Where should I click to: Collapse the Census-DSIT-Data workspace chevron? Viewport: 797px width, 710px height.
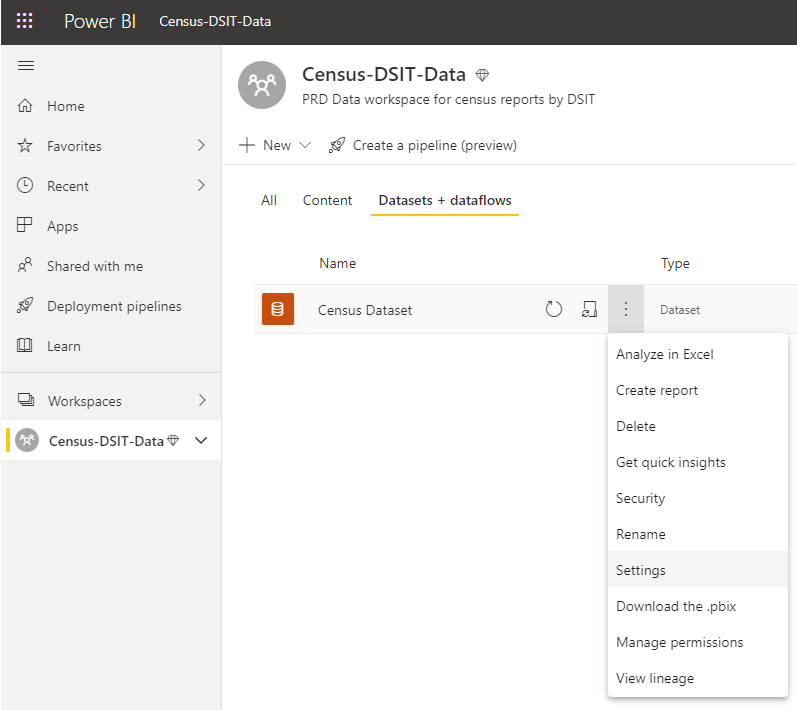[x=201, y=440]
